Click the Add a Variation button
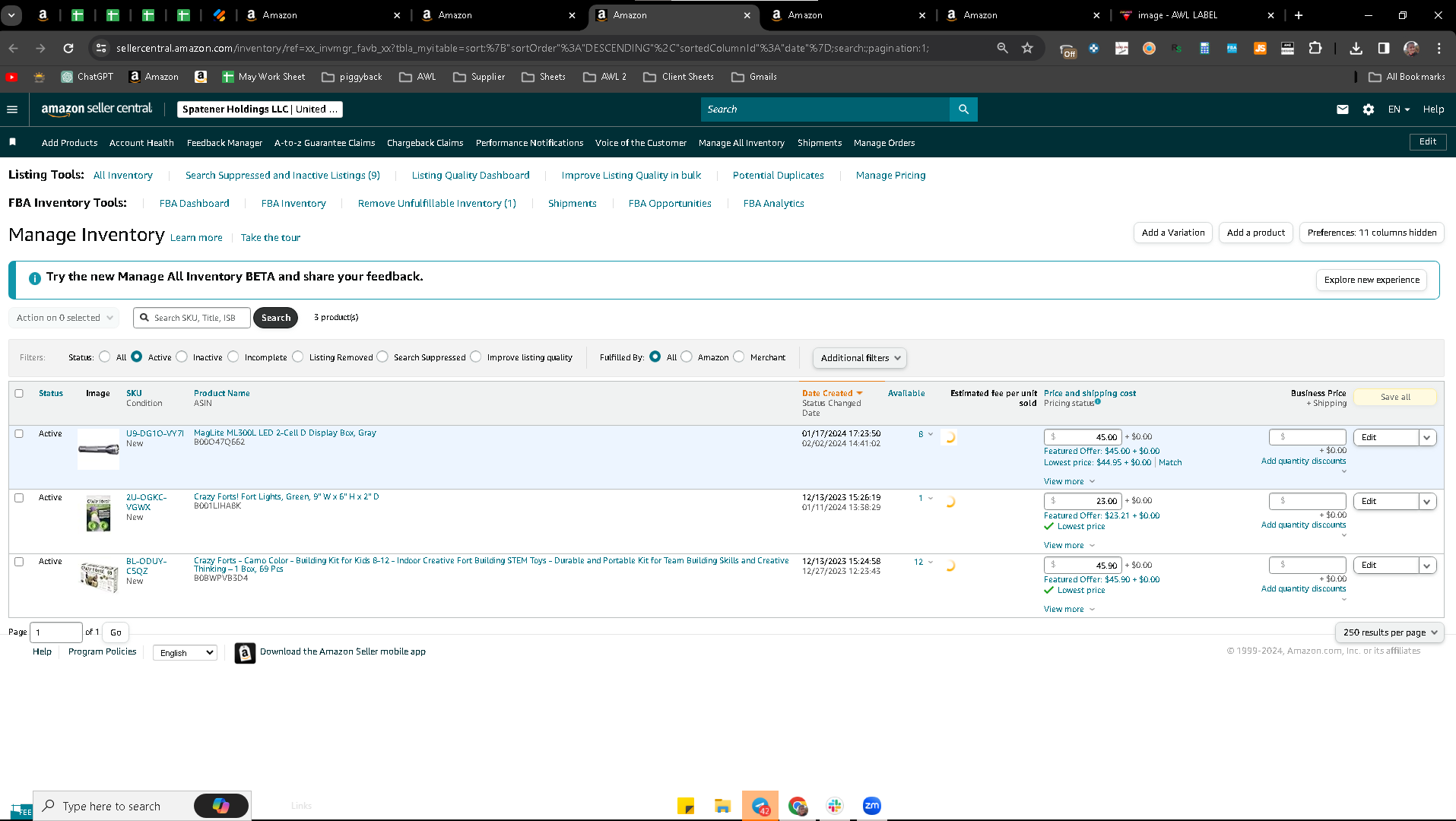Image resolution: width=1456 pixels, height=821 pixels. point(1173,233)
